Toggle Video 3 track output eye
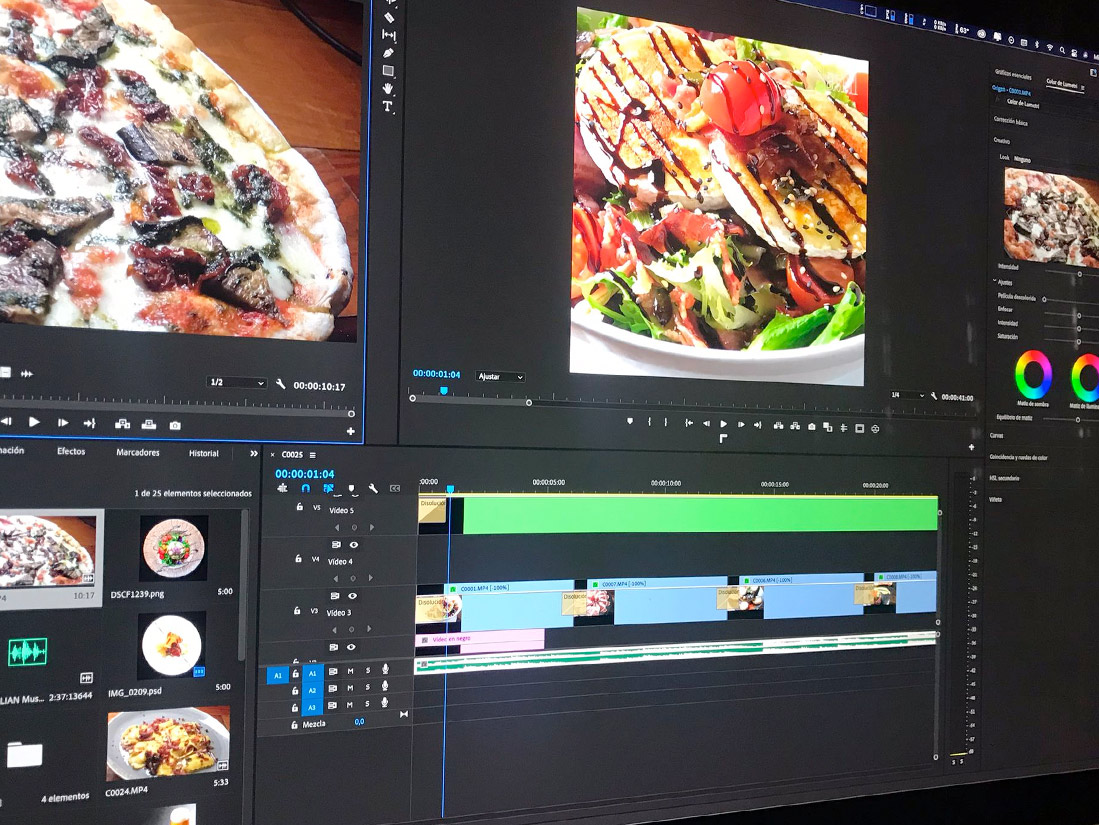 [353, 596]
